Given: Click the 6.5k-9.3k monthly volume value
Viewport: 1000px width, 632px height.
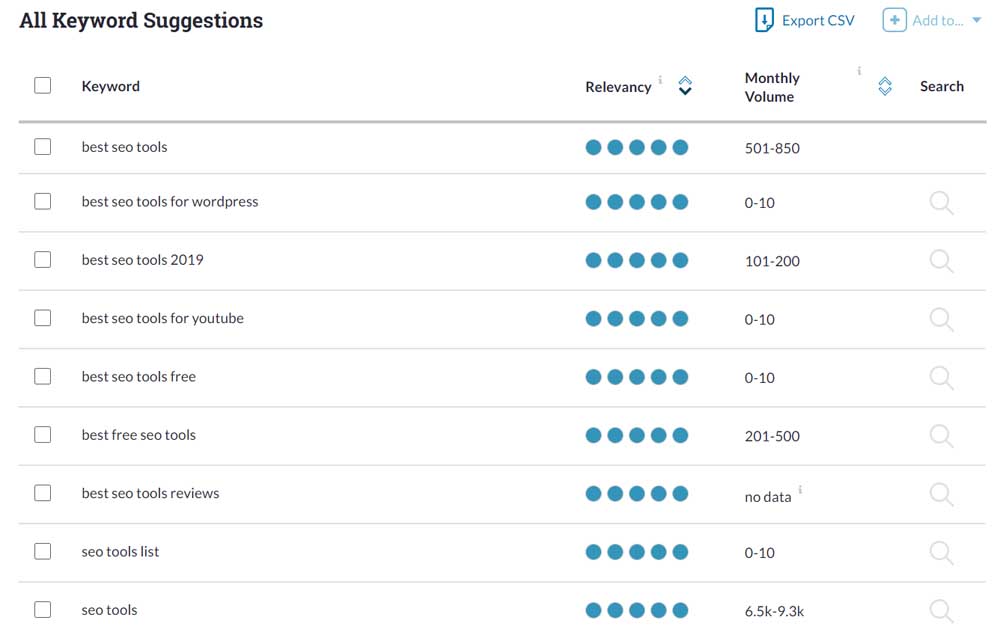Looking at the screenshot, I should coord(774,611).
